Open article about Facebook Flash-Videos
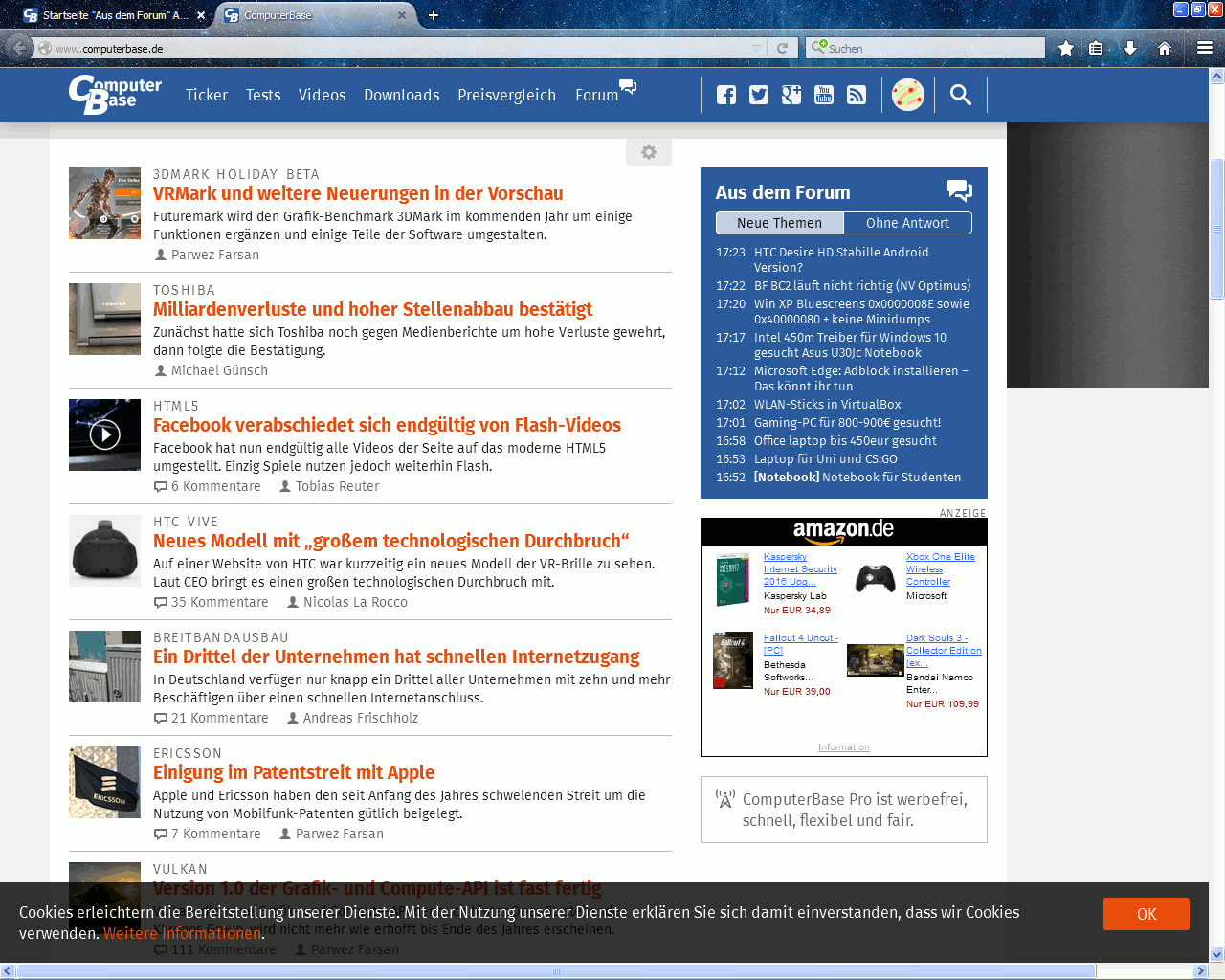This screenshot has height=980, width=1225. [387, 425]
